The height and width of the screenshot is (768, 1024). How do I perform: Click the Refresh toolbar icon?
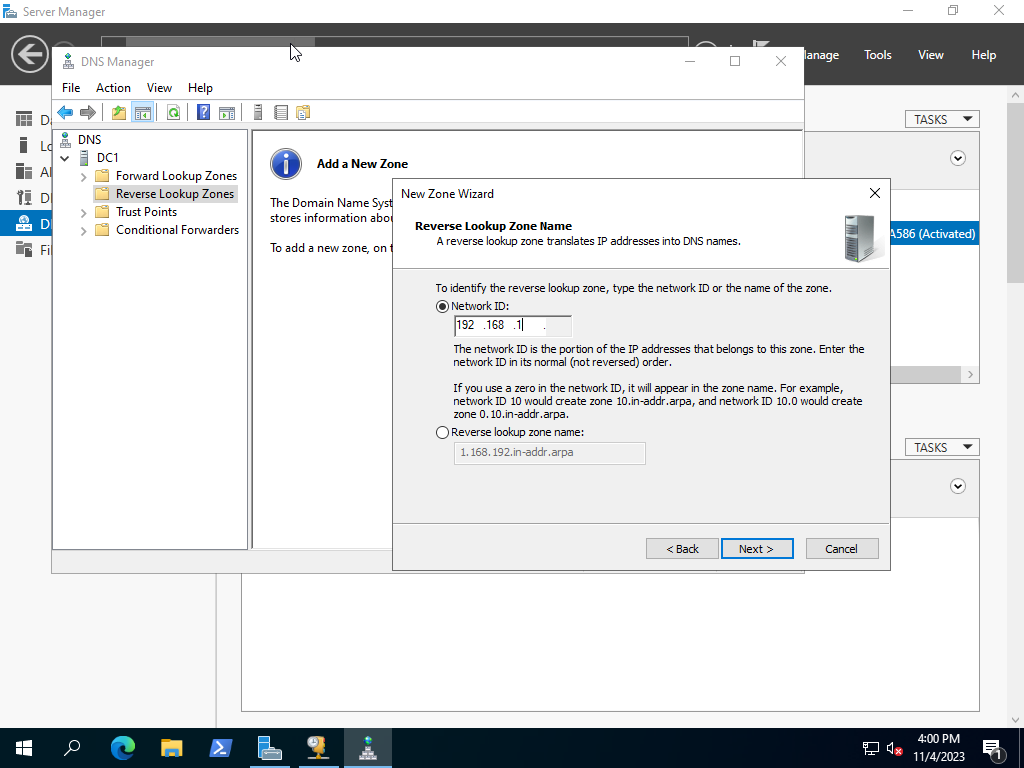[x=173, y=113]
